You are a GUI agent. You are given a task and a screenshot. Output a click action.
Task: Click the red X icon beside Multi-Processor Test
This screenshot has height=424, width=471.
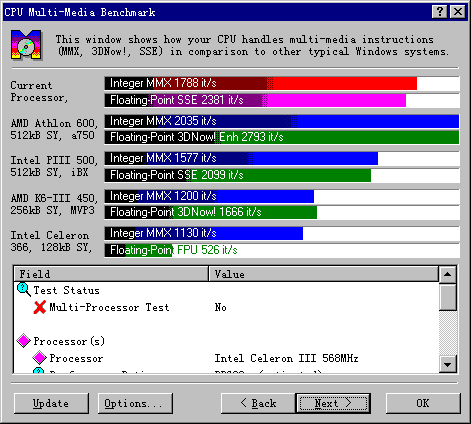(39, 307)
